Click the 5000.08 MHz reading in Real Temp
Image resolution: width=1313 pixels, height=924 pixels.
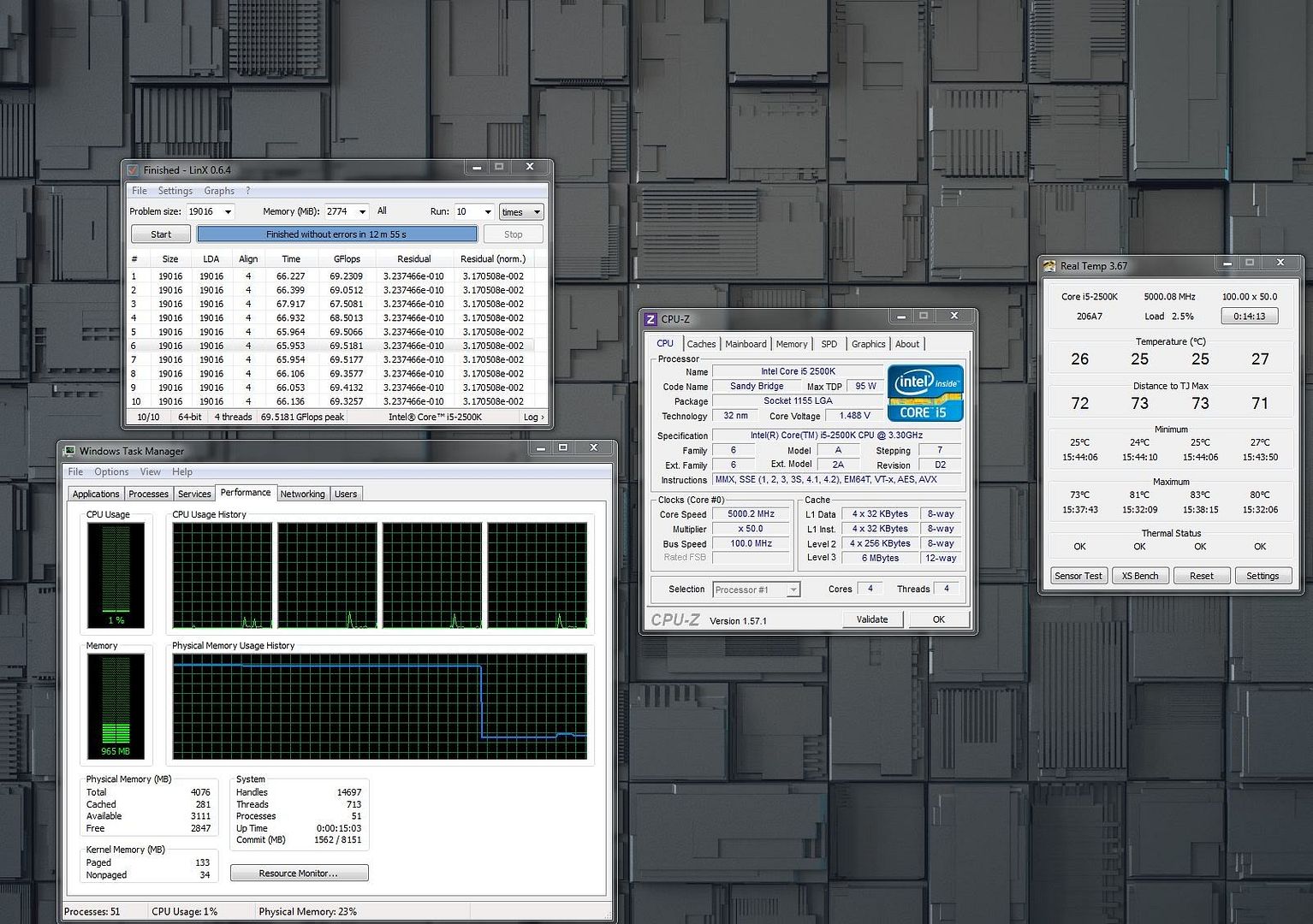(x=1169, y=297)
